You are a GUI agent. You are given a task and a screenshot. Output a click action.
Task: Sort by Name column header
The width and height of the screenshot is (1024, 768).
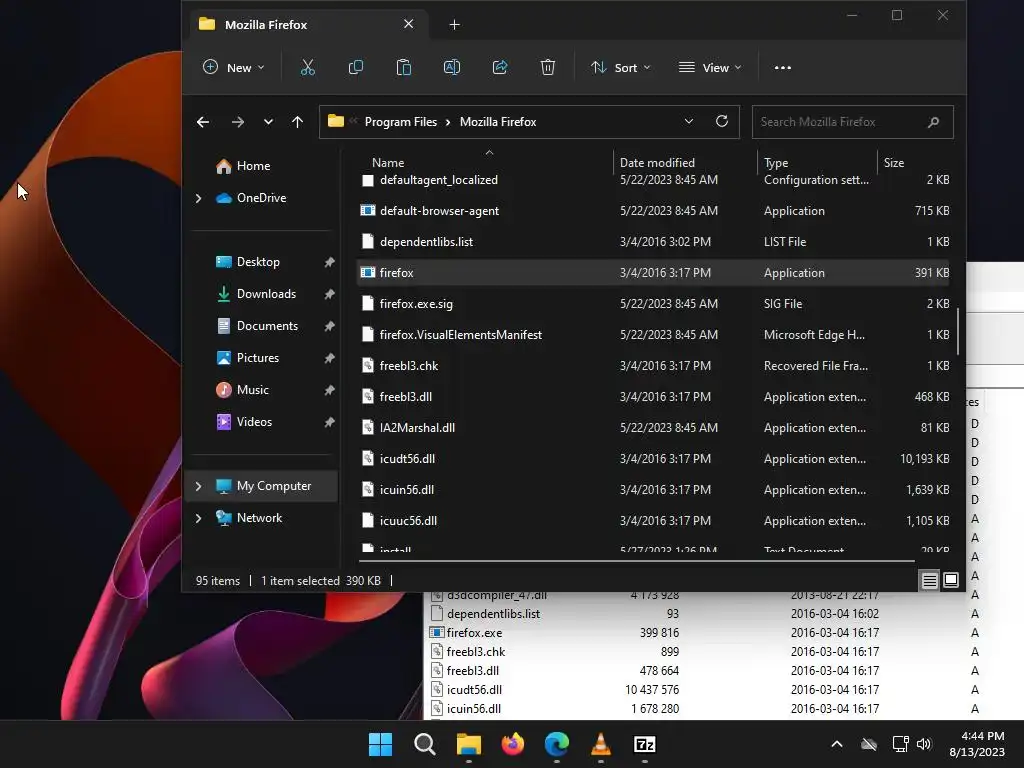(x=388, y=163)
